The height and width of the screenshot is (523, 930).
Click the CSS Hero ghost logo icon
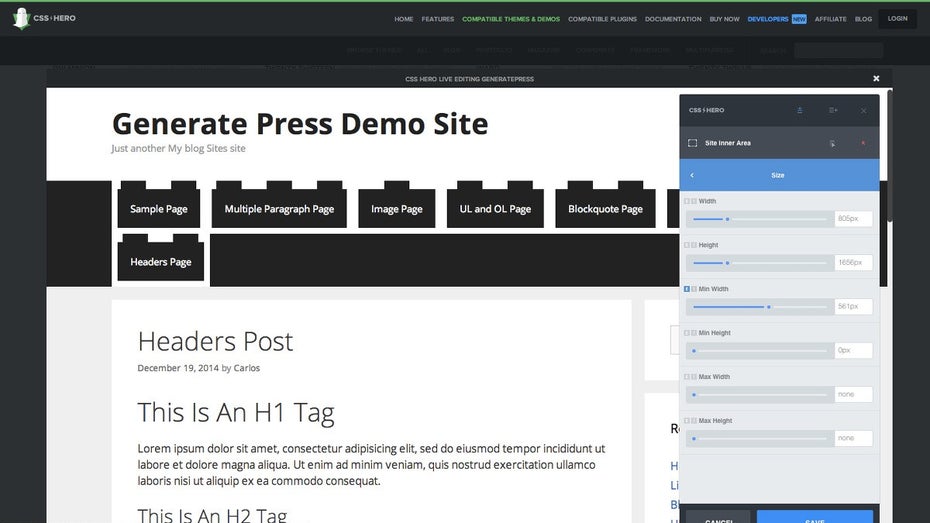[21, 18]
